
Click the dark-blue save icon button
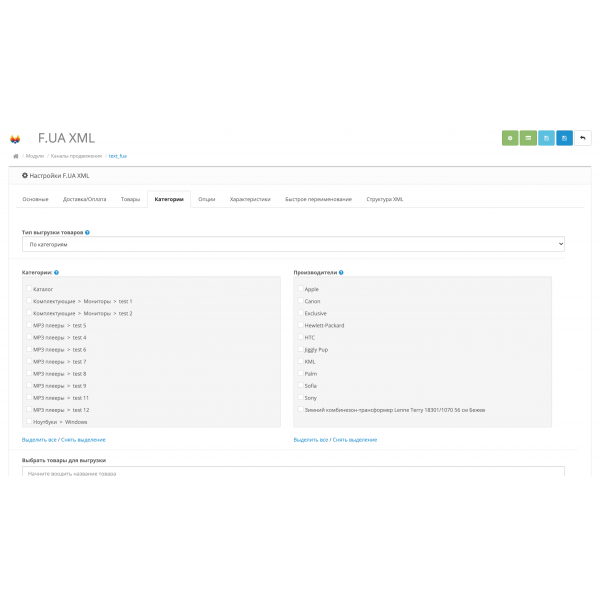pyautogui.click(x=564, y=138)
